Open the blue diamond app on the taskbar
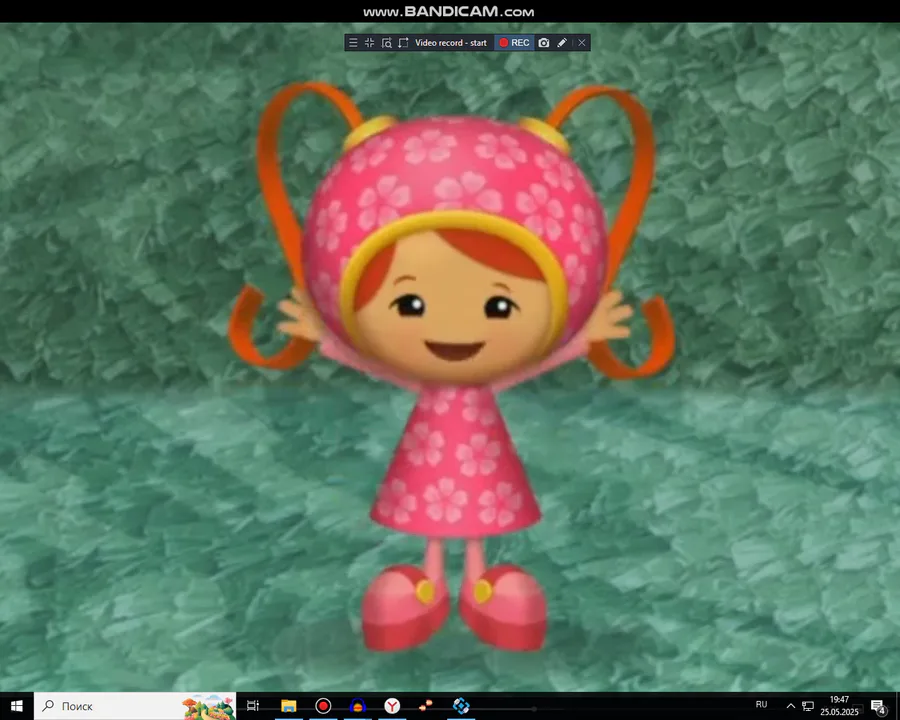Viewport: 900px width, 720px height. [461, 706]
